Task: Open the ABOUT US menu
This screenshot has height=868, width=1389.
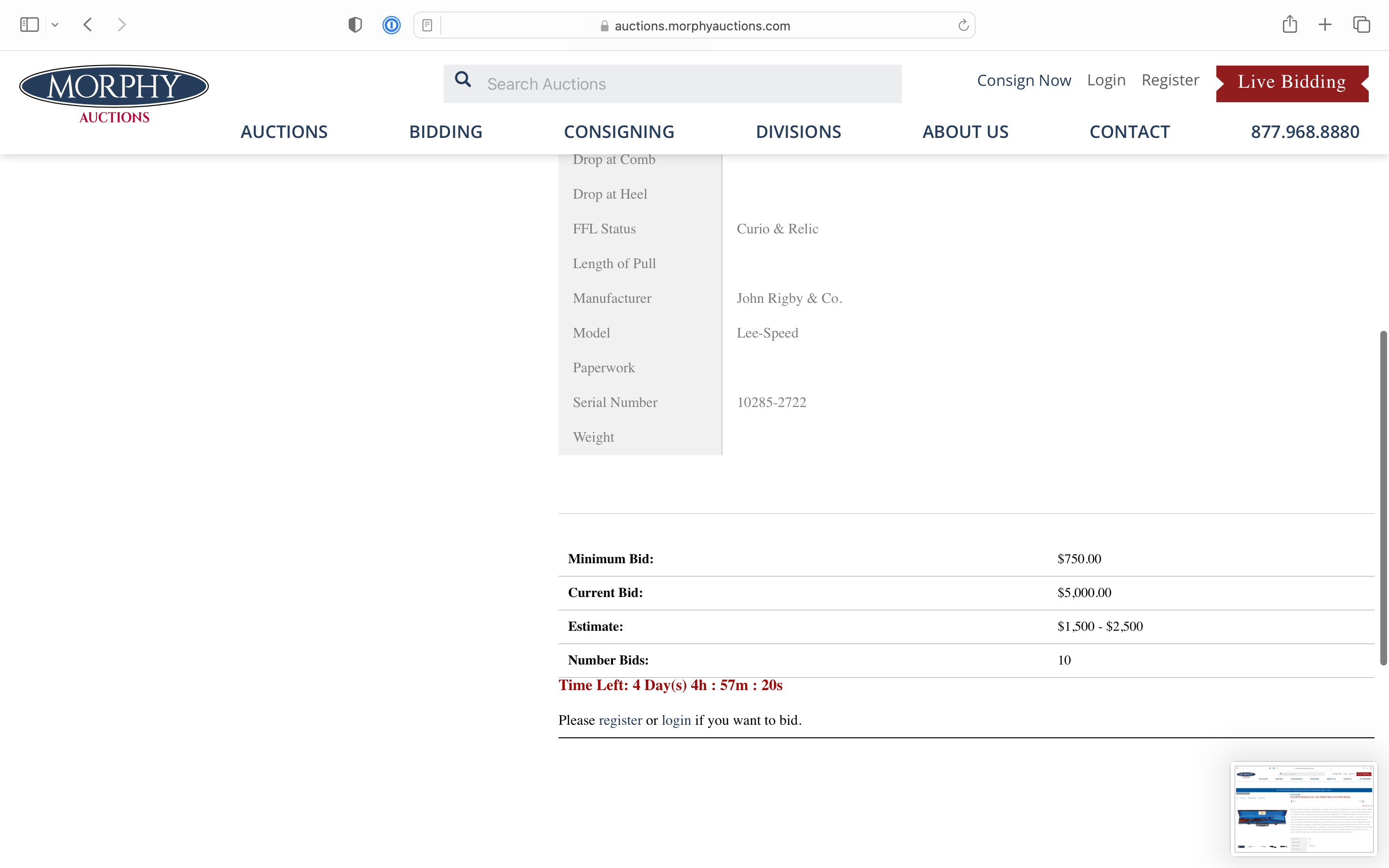Action: 966,132
